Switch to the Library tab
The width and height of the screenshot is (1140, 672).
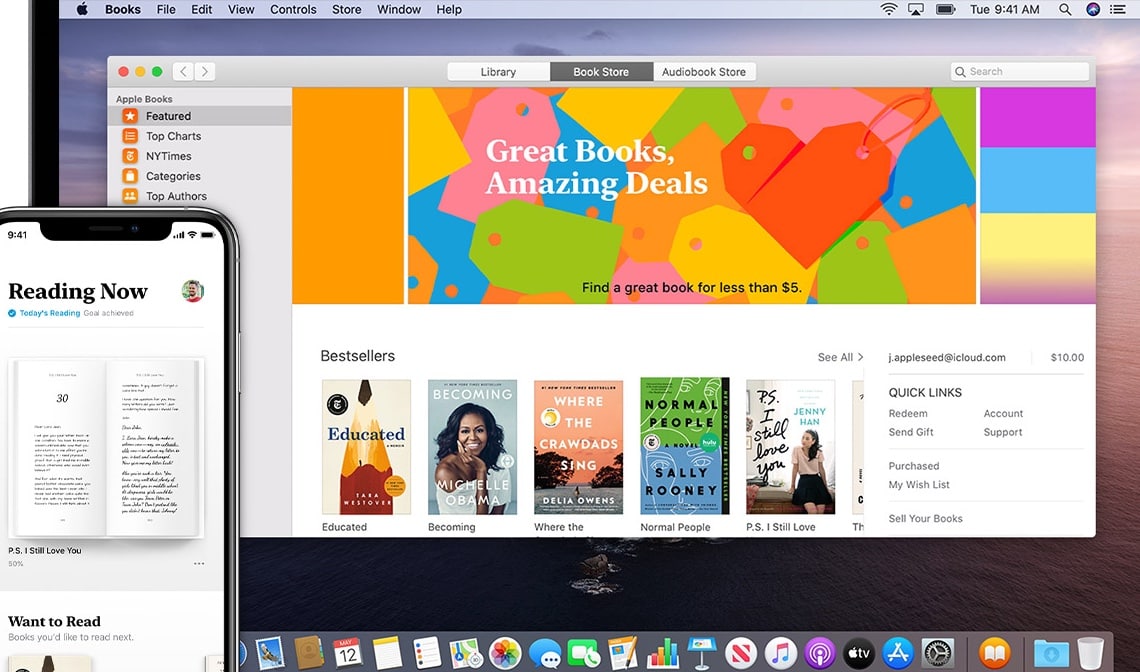(x=498, y=72)
